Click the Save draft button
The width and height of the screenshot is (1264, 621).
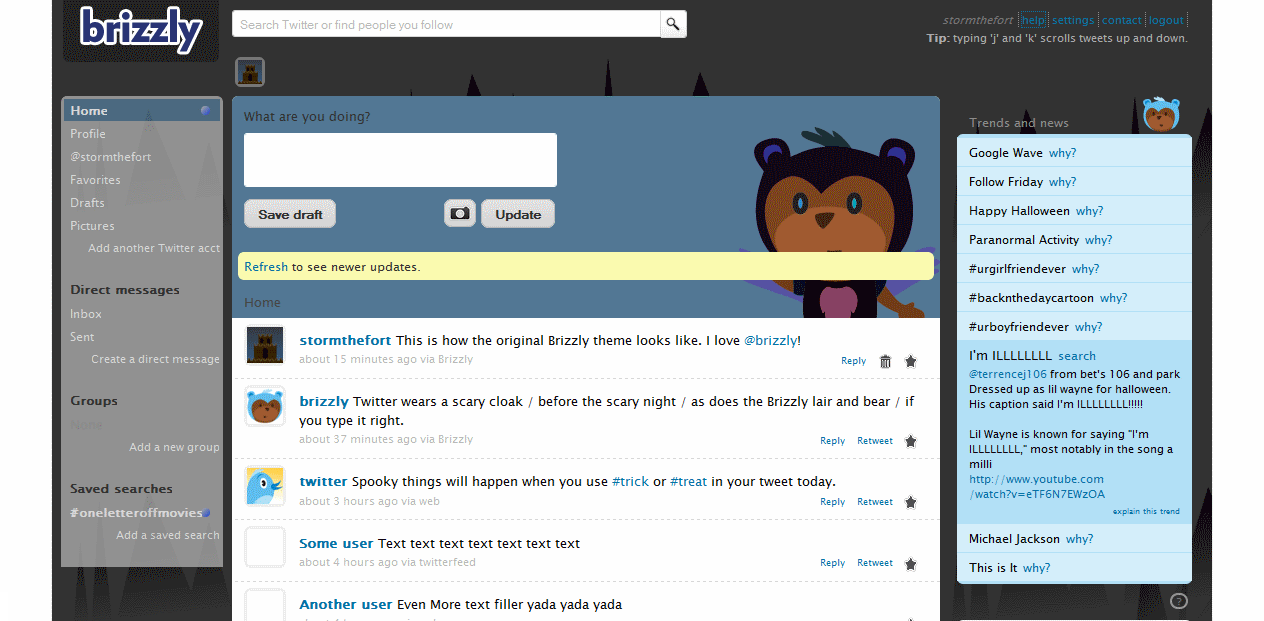(x=290, y=214)
